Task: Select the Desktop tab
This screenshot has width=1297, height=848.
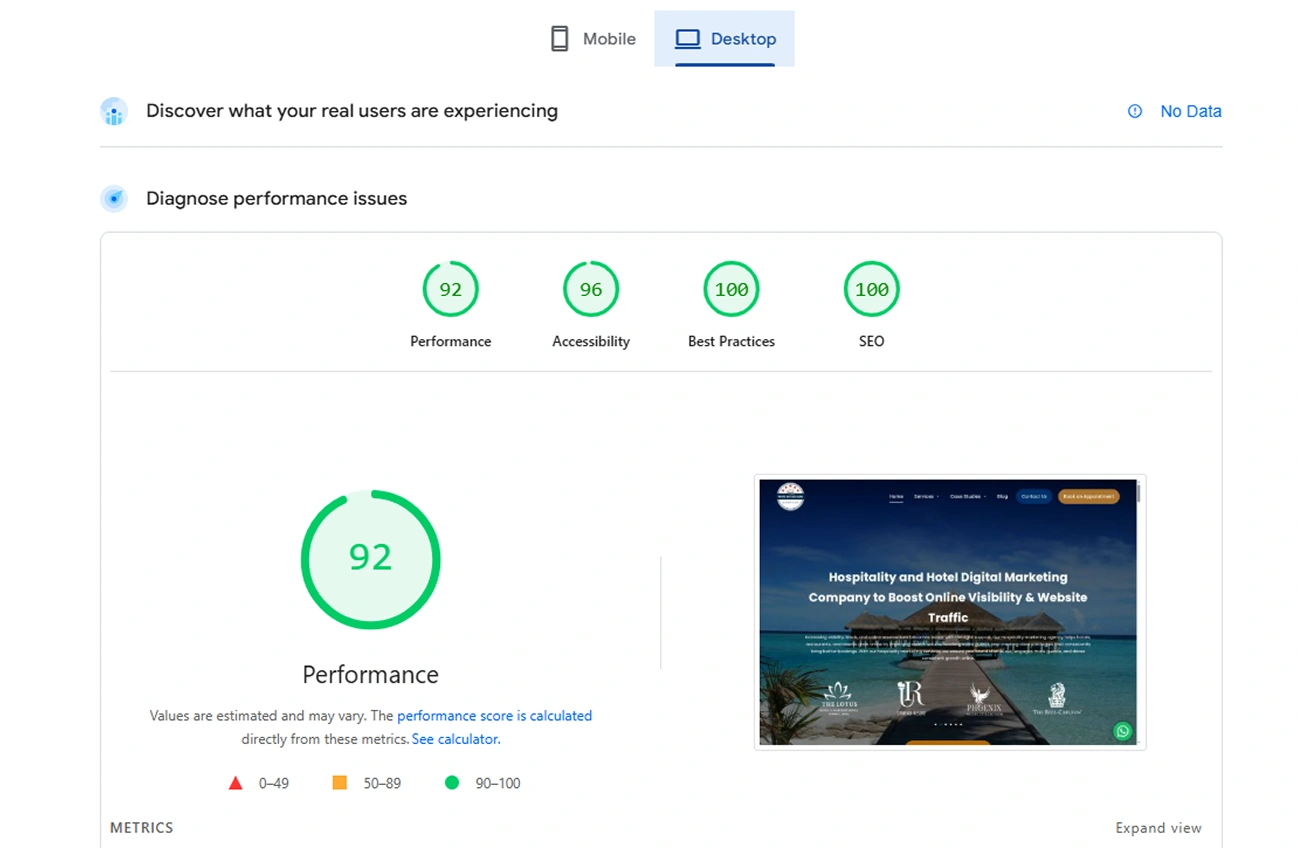Action: 725,39
